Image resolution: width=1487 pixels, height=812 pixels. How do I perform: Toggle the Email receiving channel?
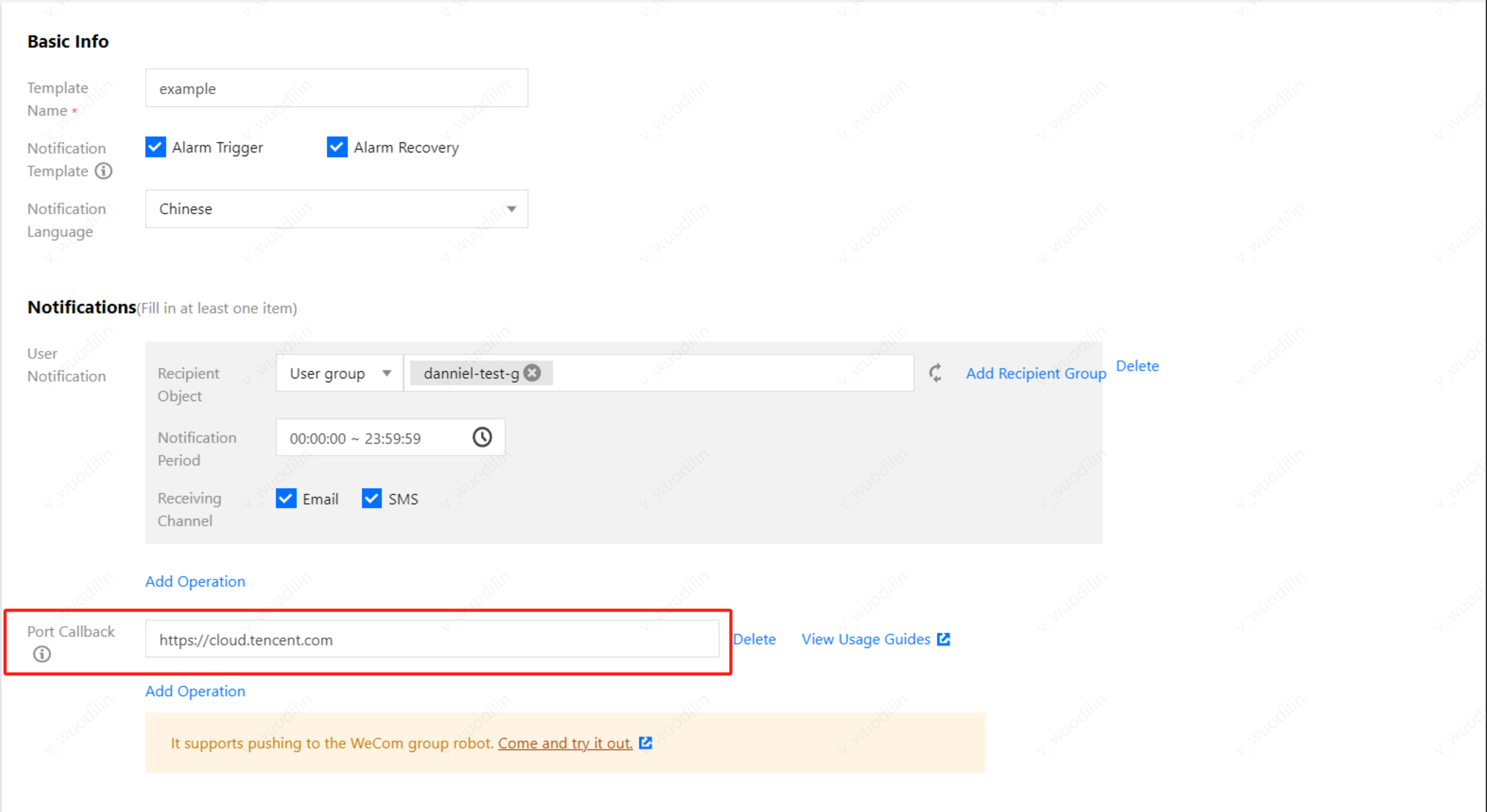(286, 499)
